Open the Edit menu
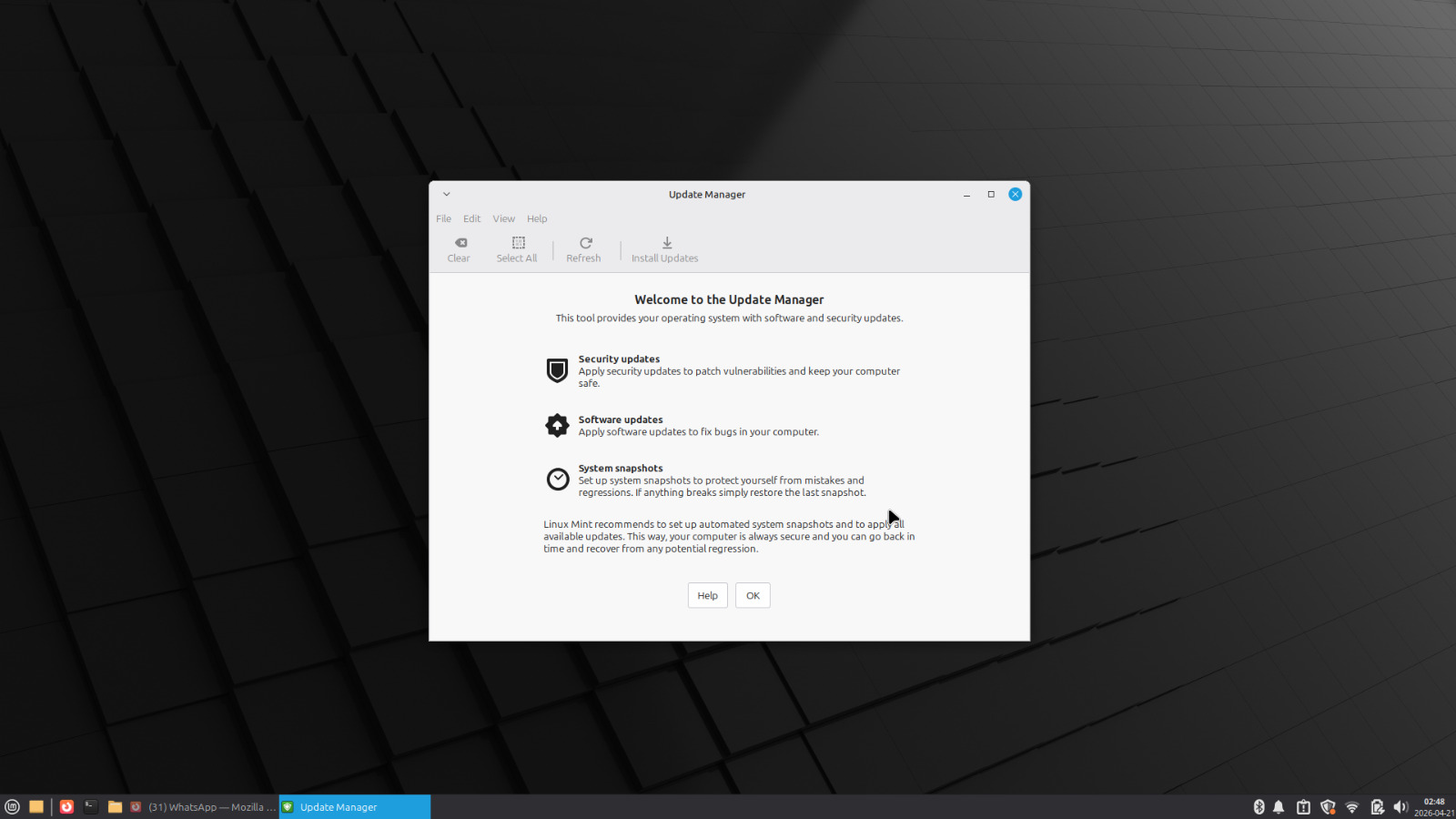This screenshot has height=819, width=1456. 471,219
